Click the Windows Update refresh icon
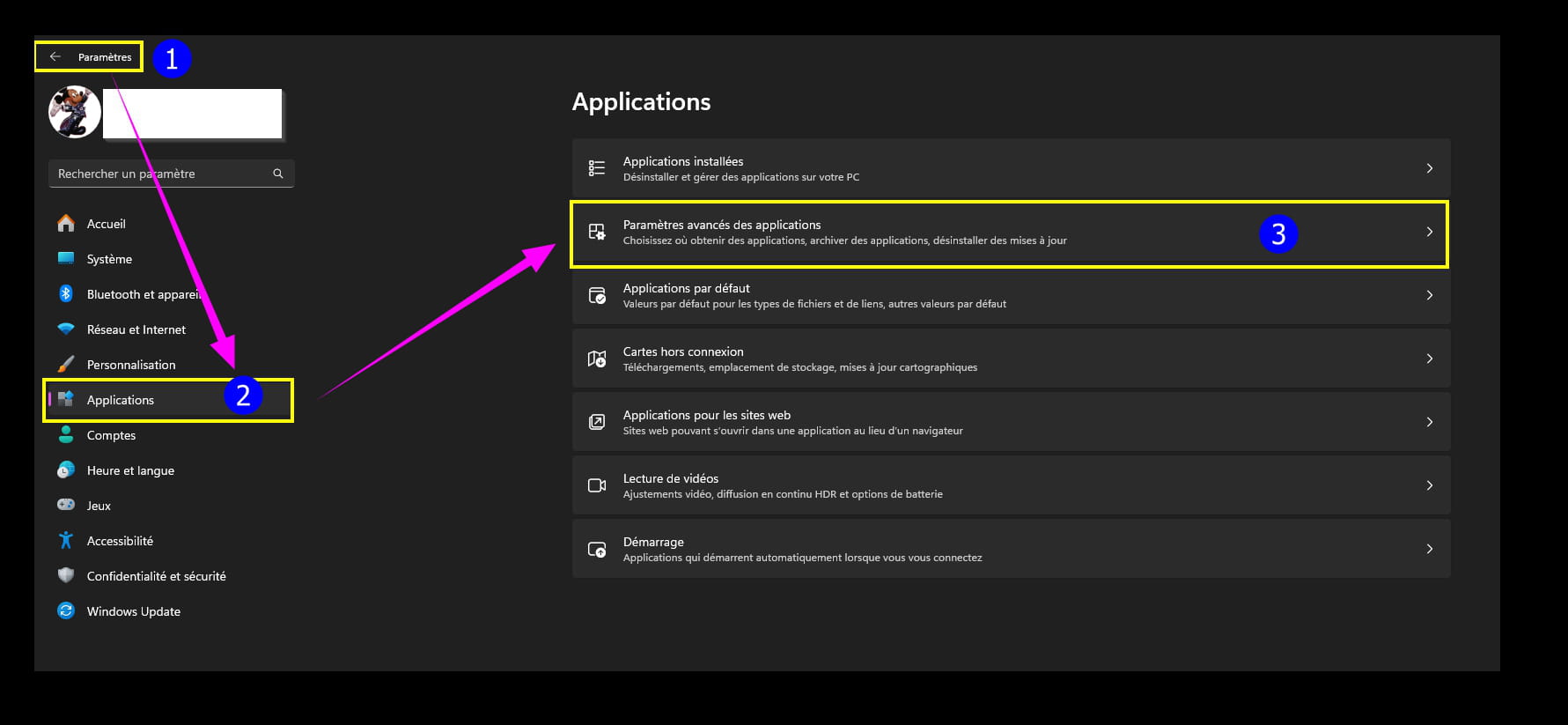The height and width of the screenshot is (725, 1568). [x=66, y=610]
